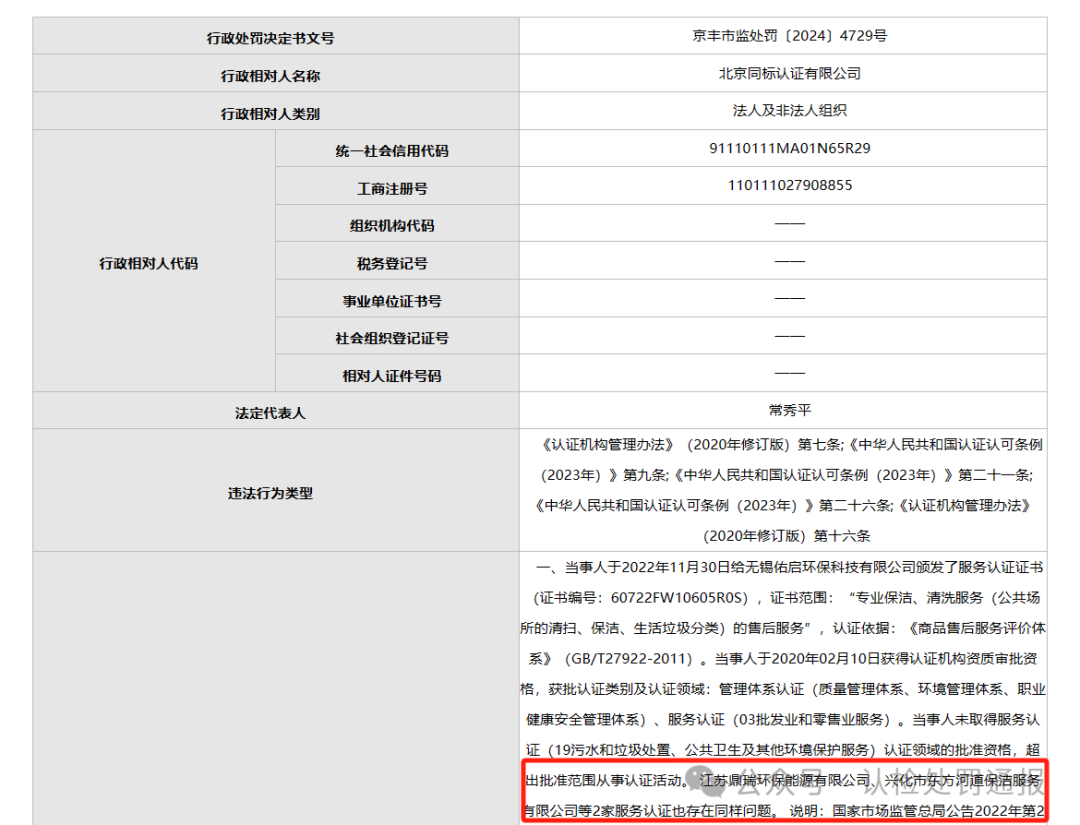Select the 统一社会信用代码 row label
Viewport: 1080px width, 825px height.
pyautogui.click(x=396, y=148)
